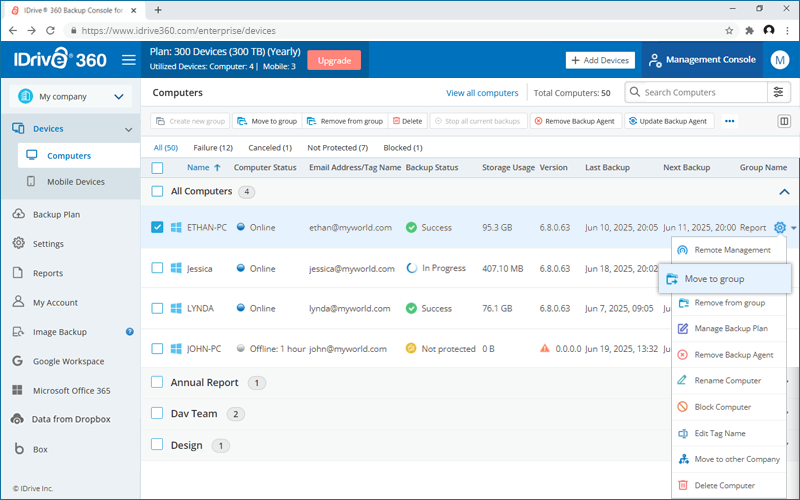
Task: Open a new browser tab
Action: click(158, 10)
